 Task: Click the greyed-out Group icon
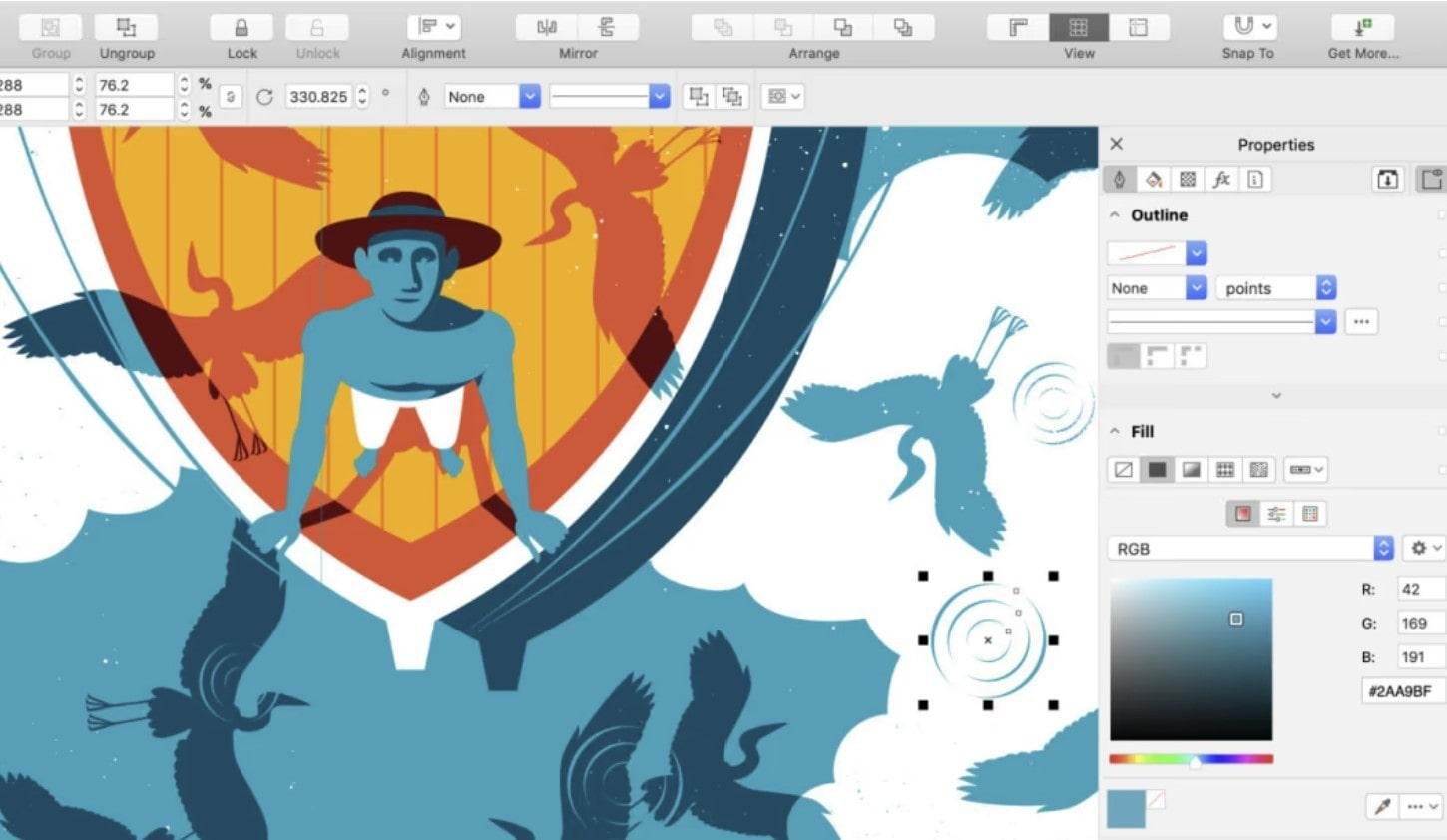(50, 28)
